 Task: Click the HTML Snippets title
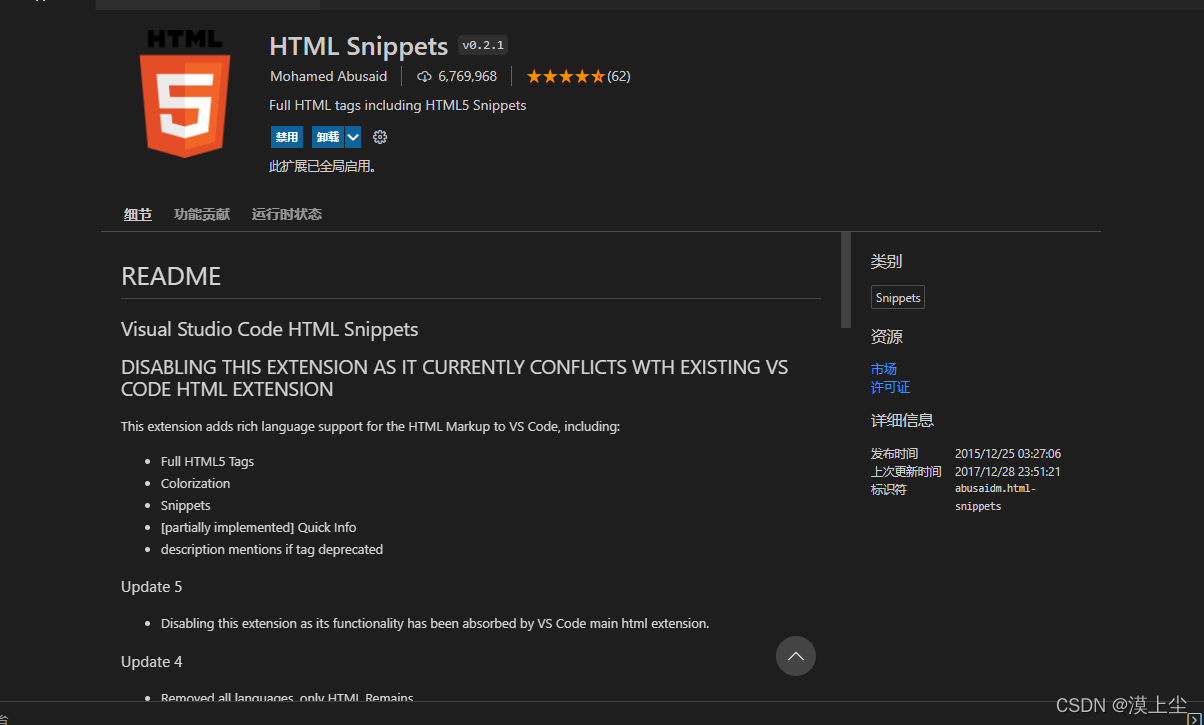[359, 46]
